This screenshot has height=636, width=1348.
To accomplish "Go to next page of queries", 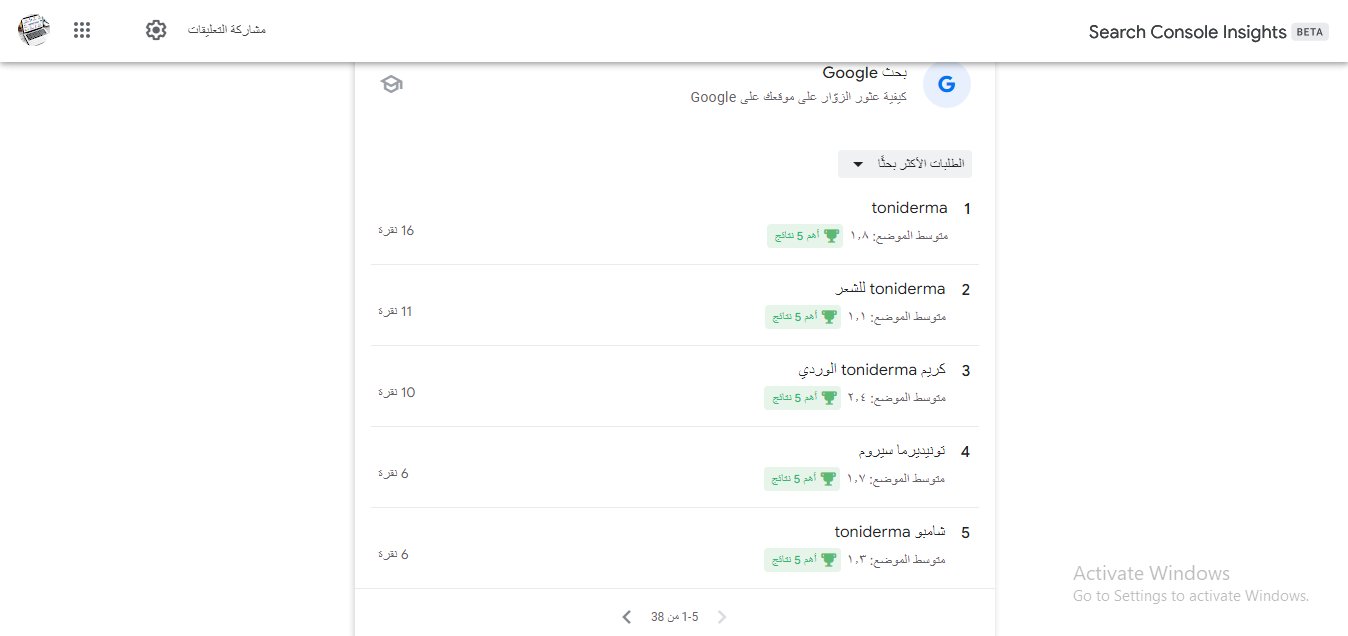I will point(627,617).
